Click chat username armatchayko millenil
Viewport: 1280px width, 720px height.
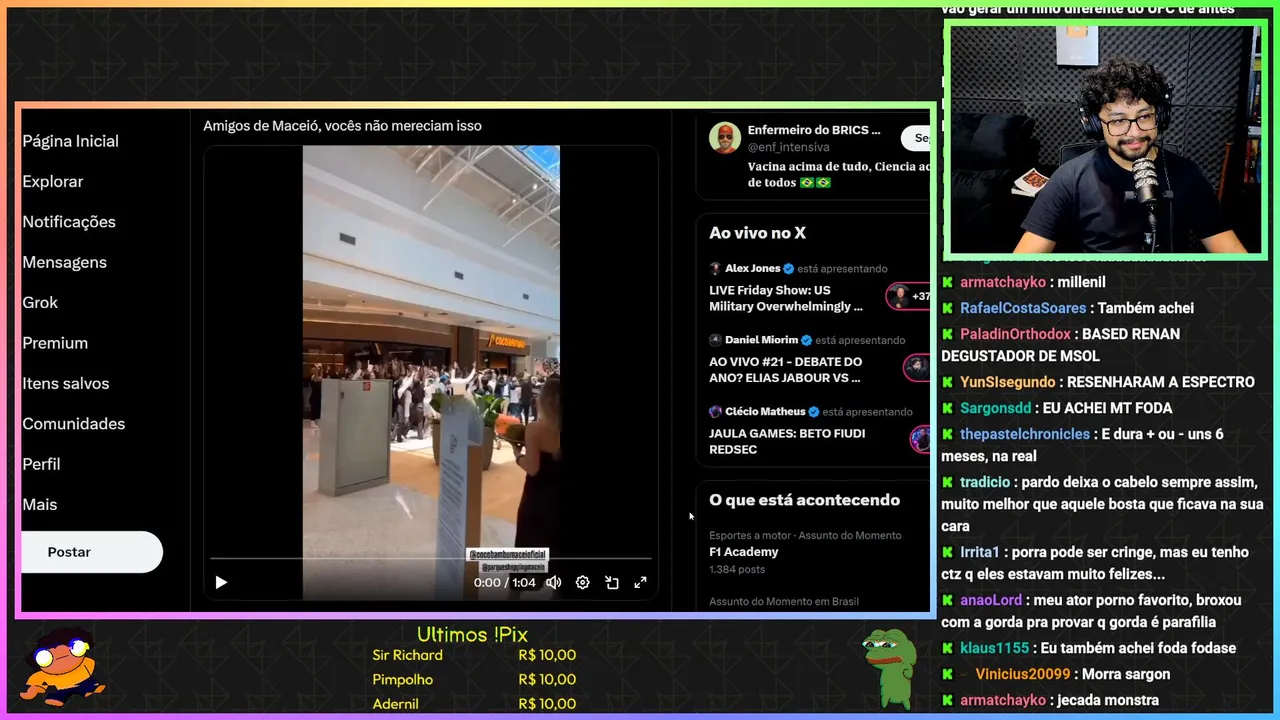point(1003,282)
